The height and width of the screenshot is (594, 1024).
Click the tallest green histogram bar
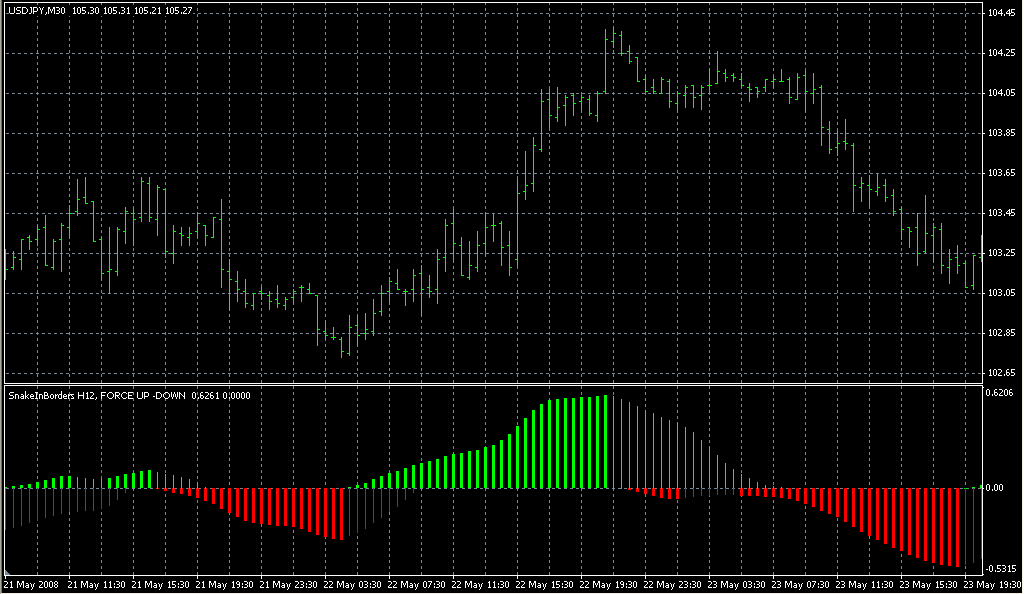[605, 441]
